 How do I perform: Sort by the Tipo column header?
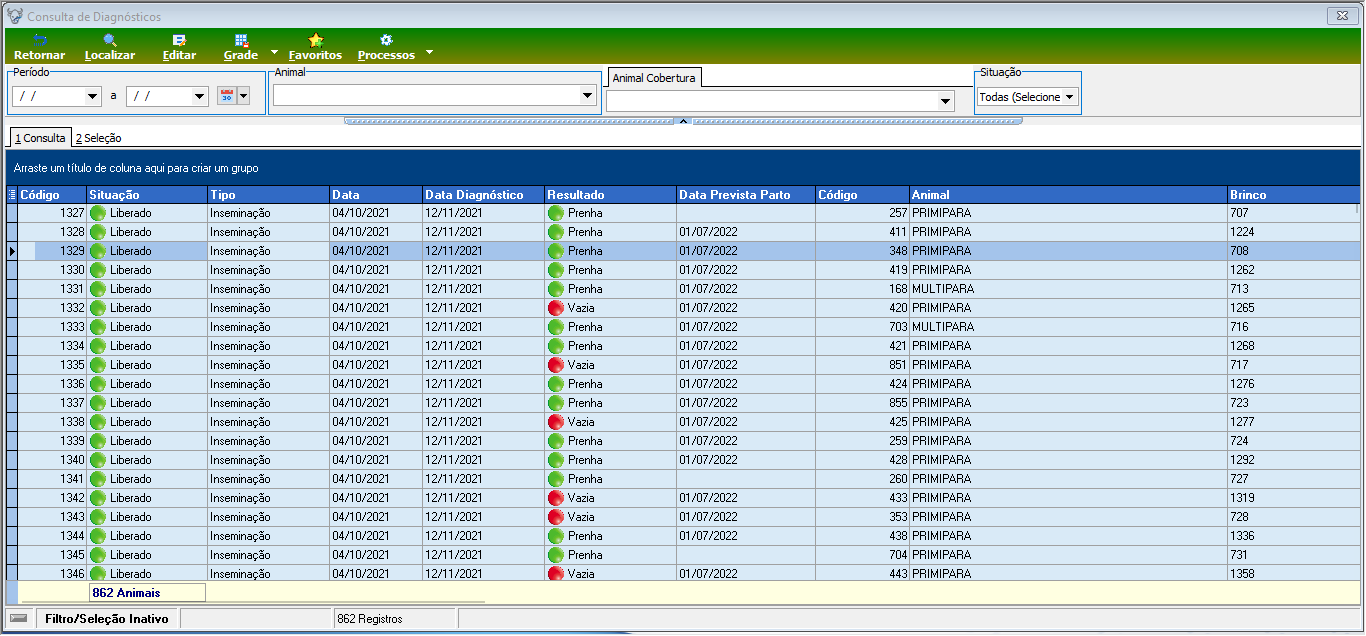tap(268, 195)
